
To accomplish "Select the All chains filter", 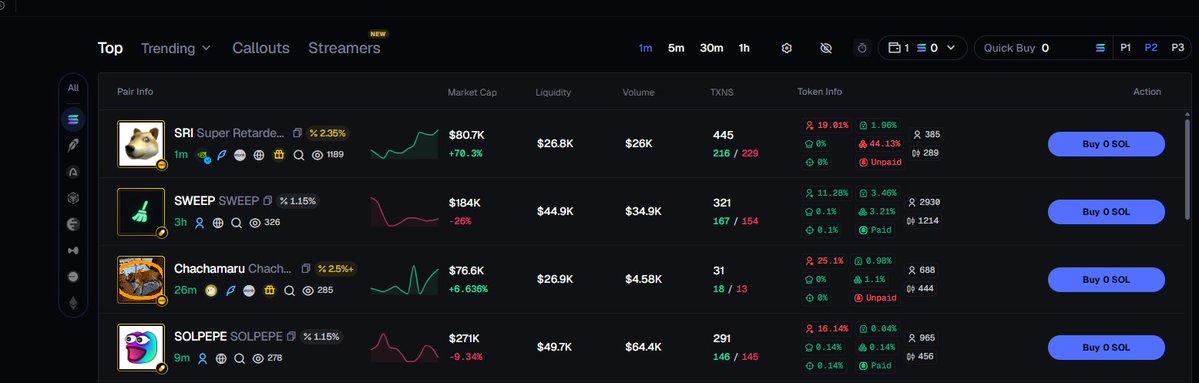I will point(73,88).
